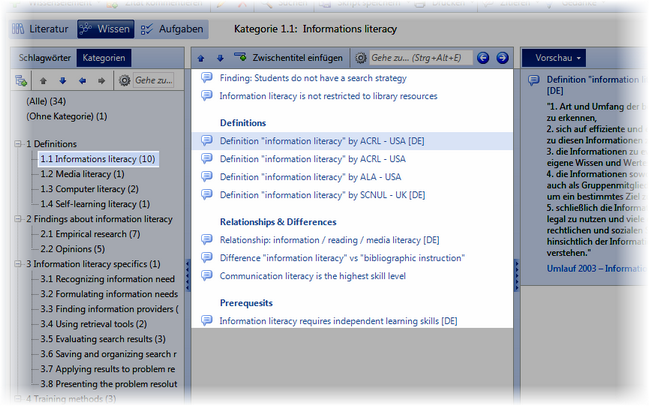Promote category with blue left arrow

[x=82, y=81]
